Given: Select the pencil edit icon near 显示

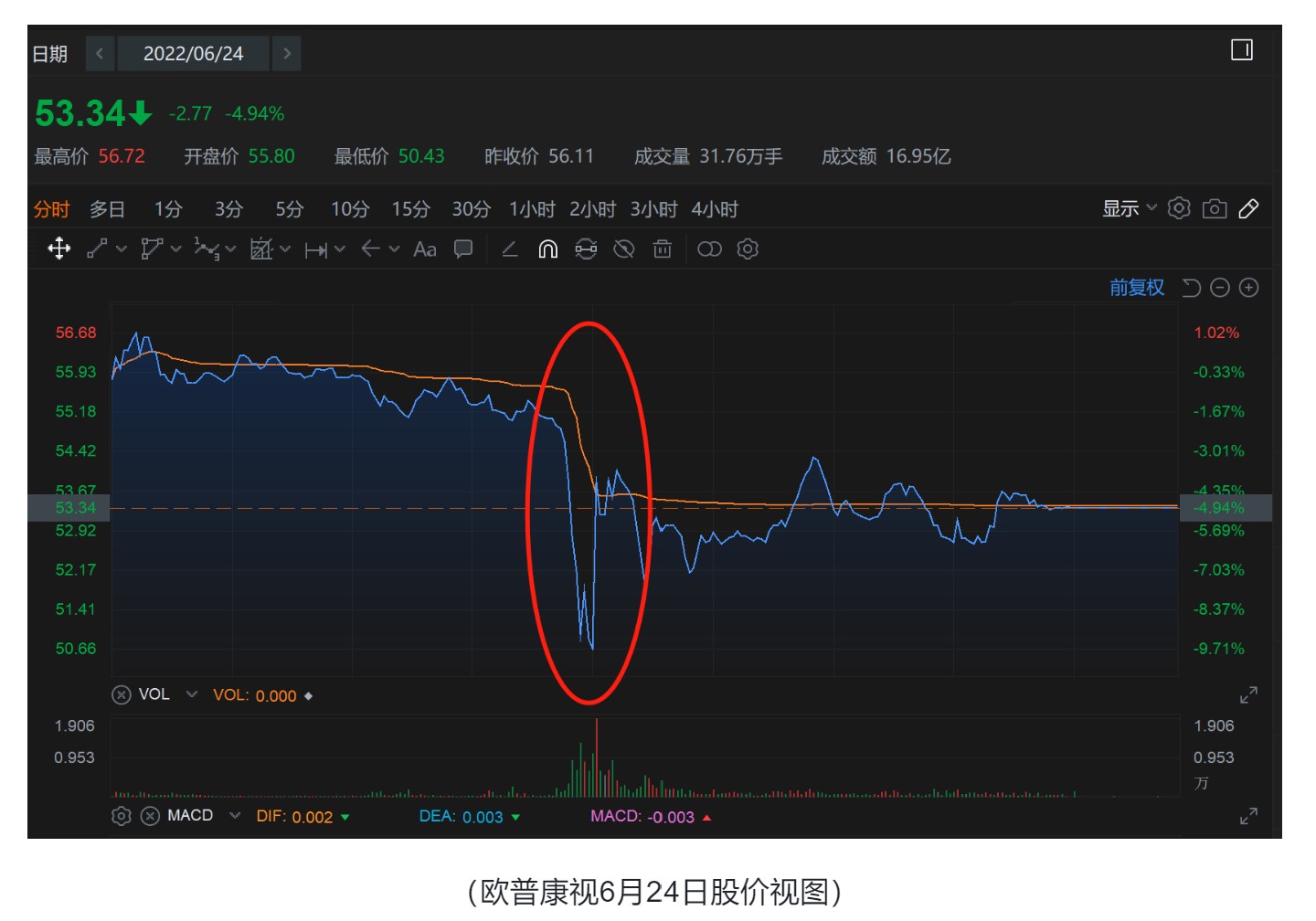Looking at the screenshot, I should pos(1248,208).
